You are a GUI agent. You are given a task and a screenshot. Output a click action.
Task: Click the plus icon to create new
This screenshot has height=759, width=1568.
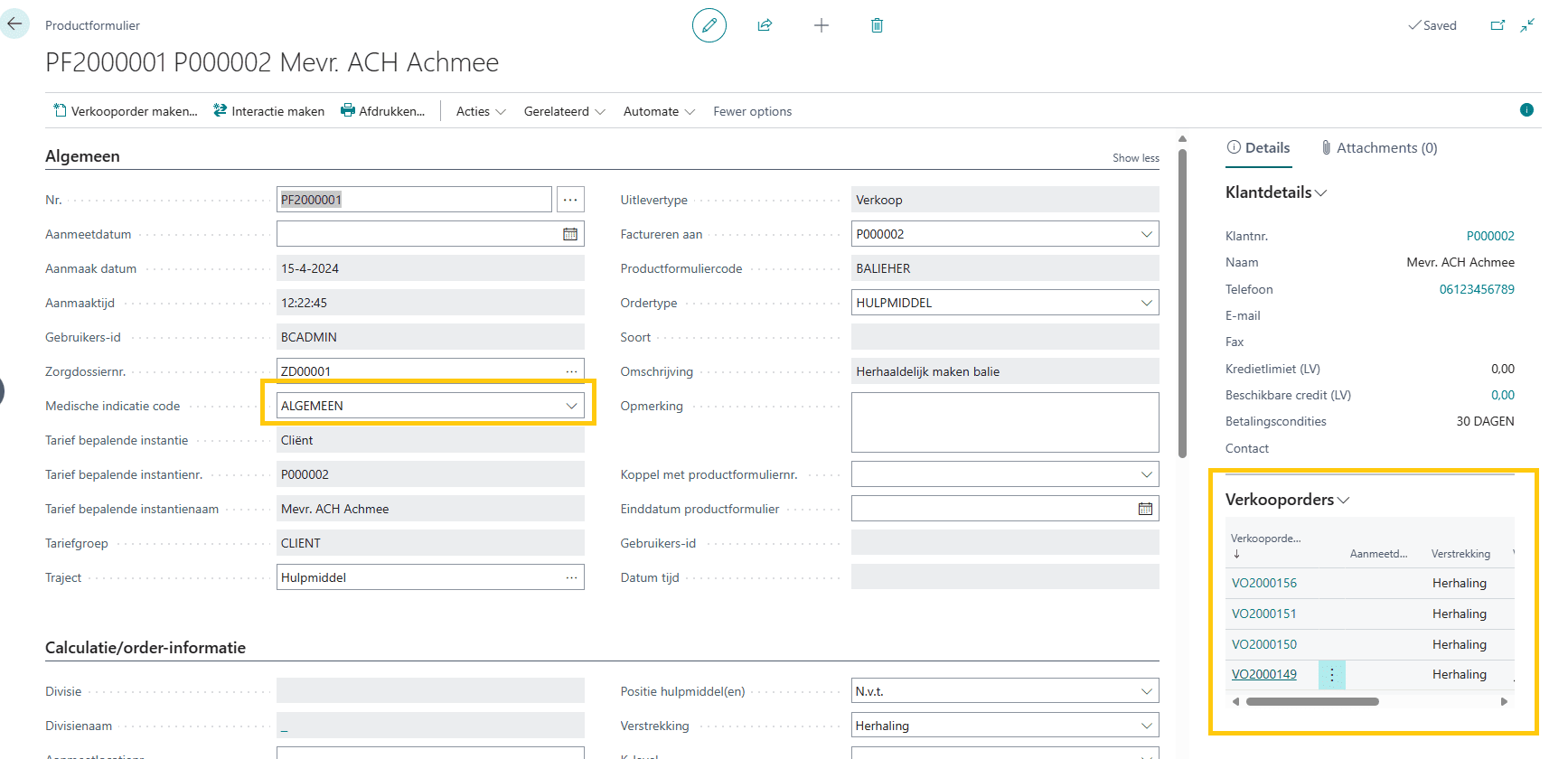[821, 25]
